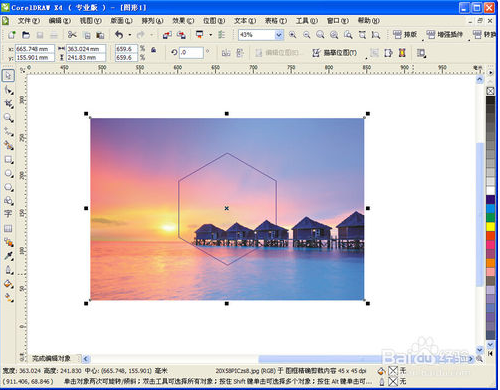500x390 pixels.
Task: Open the wrap paragraph text dropdown
Action: (421, 53)
